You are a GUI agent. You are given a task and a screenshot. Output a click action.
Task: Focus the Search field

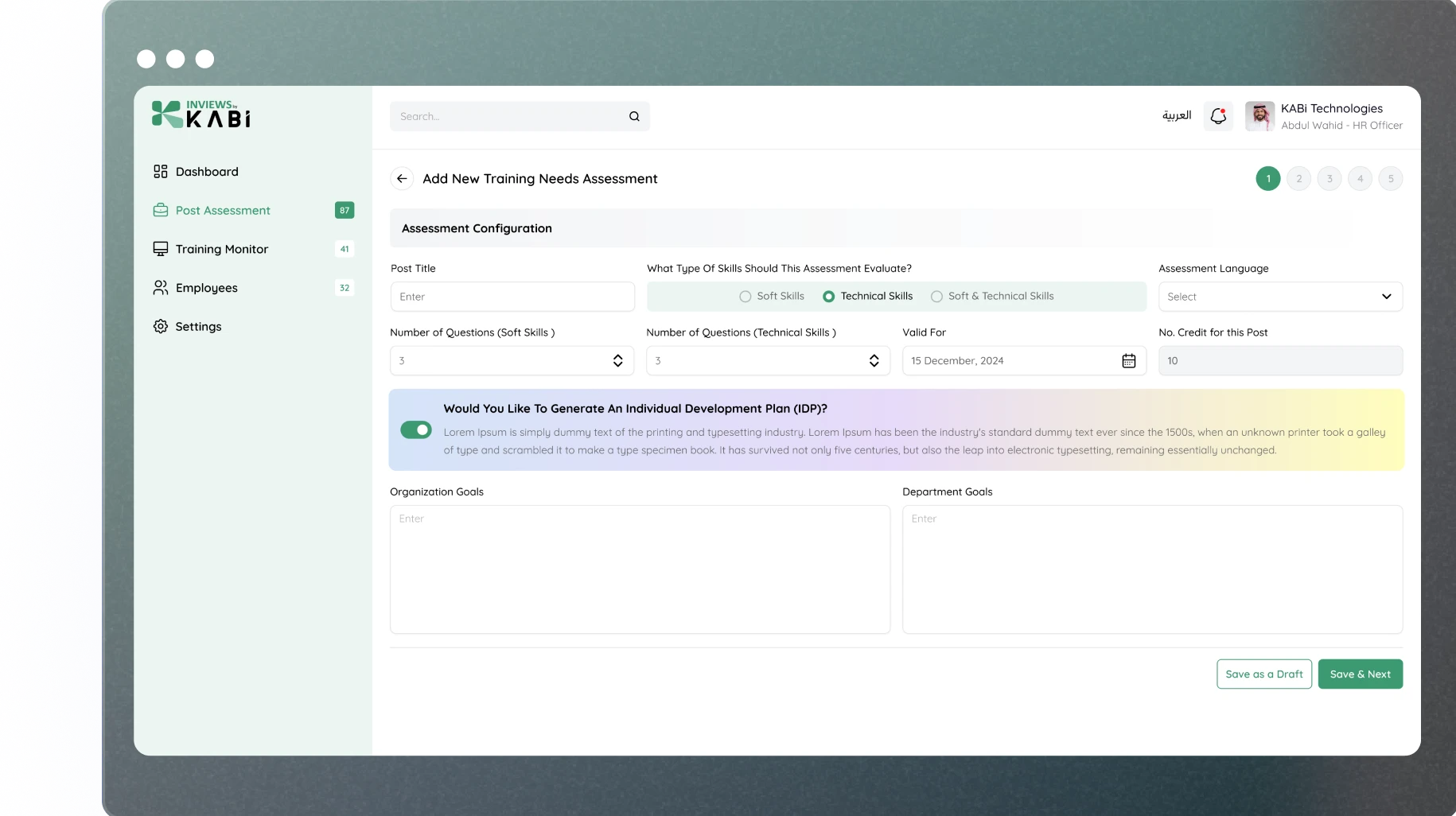tap(520, 116)
